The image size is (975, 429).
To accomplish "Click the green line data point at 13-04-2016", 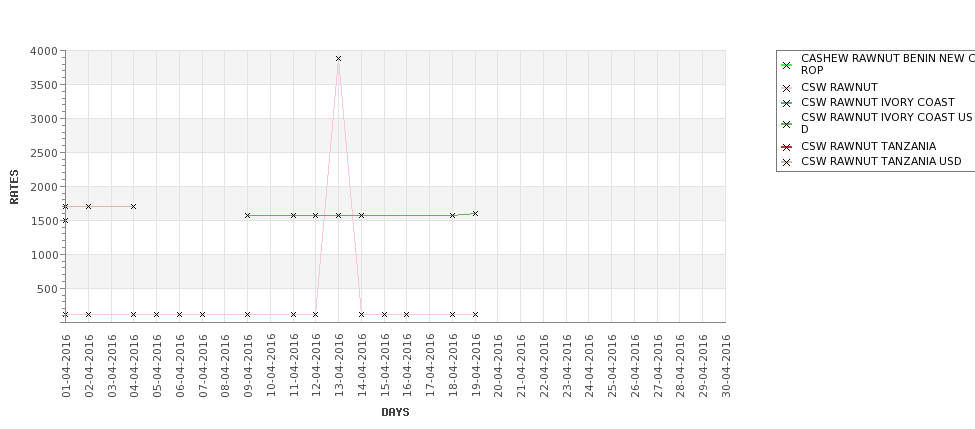I will pyautogui.click(x=338, y=215).
